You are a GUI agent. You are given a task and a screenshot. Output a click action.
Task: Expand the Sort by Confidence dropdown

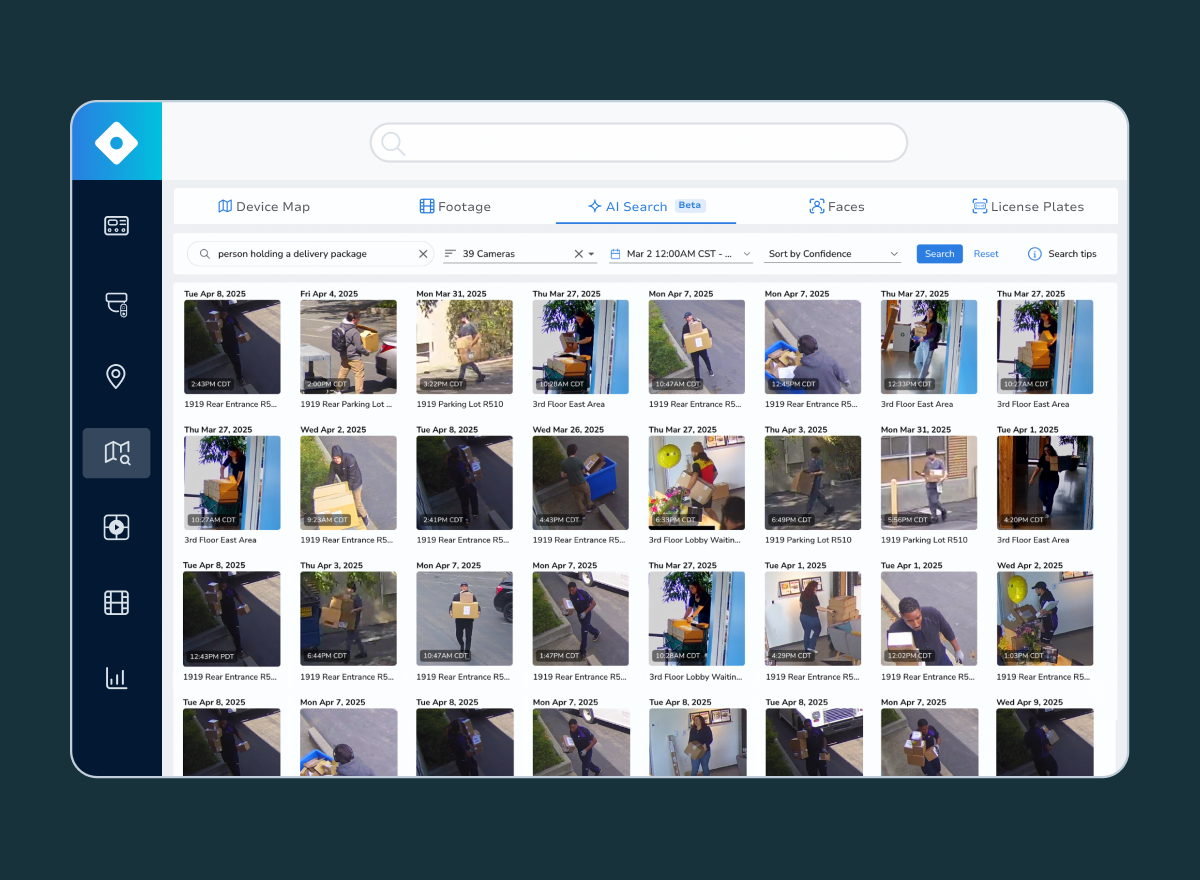[x=833, y=254]
